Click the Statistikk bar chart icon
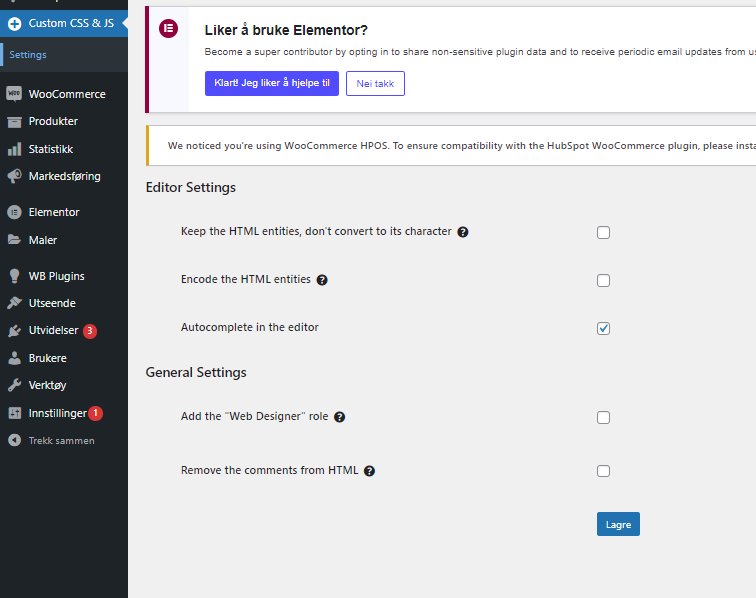The width and height of the screenshot is (756, 598). coord(14,149)
